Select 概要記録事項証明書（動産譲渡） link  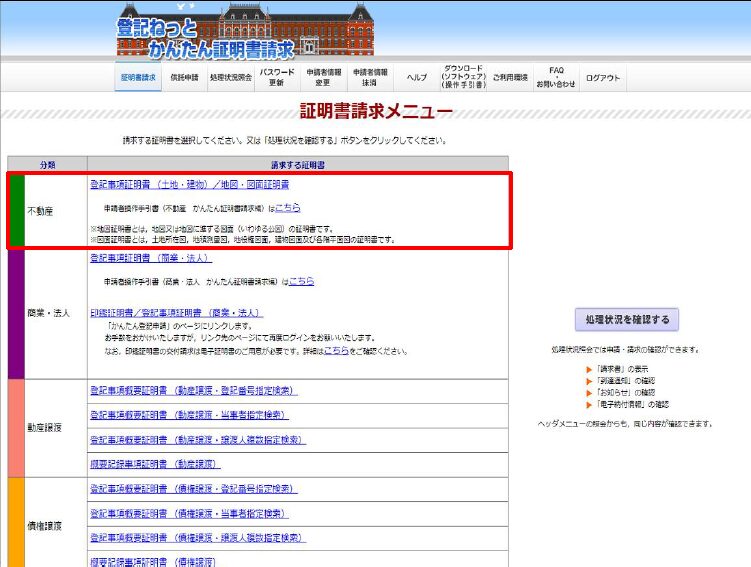[x=153, y=465]
